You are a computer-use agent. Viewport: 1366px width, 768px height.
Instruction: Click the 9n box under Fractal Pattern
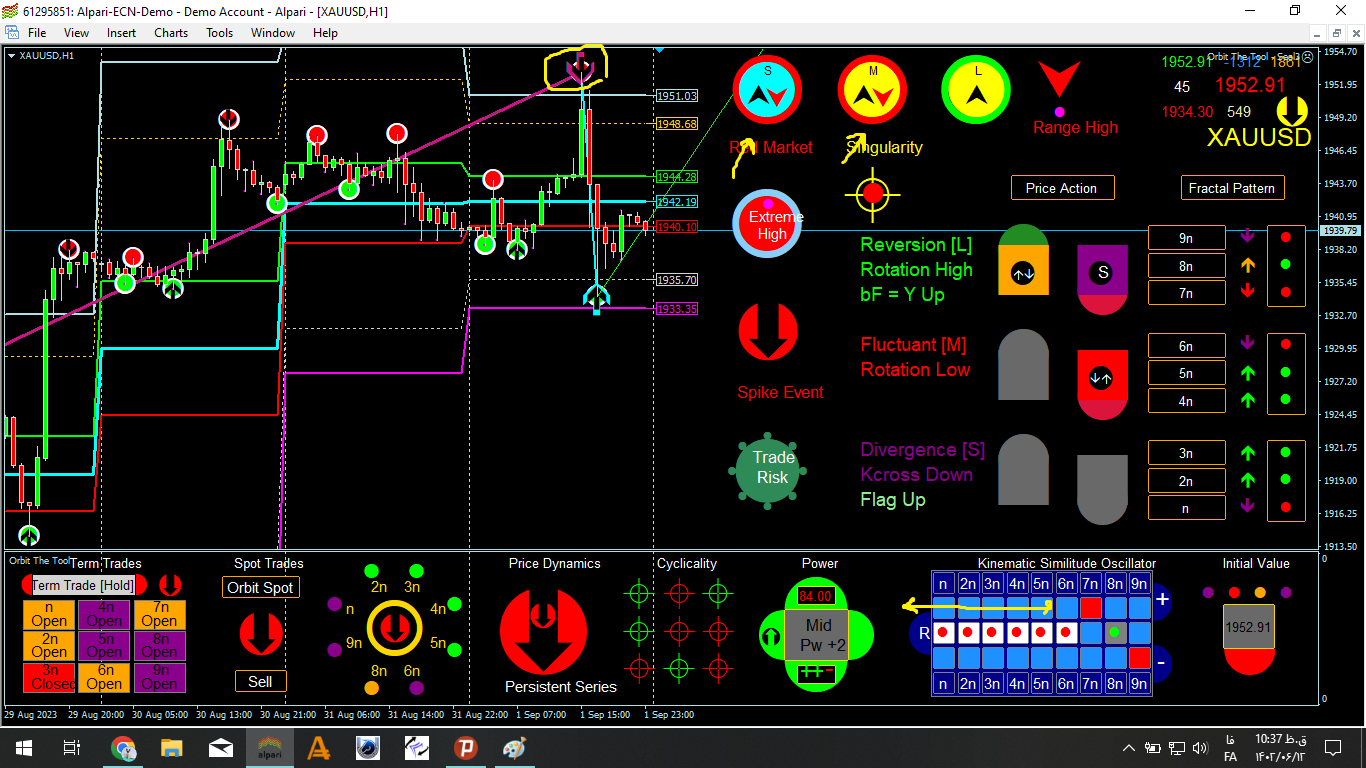(x=1186, y=238)
